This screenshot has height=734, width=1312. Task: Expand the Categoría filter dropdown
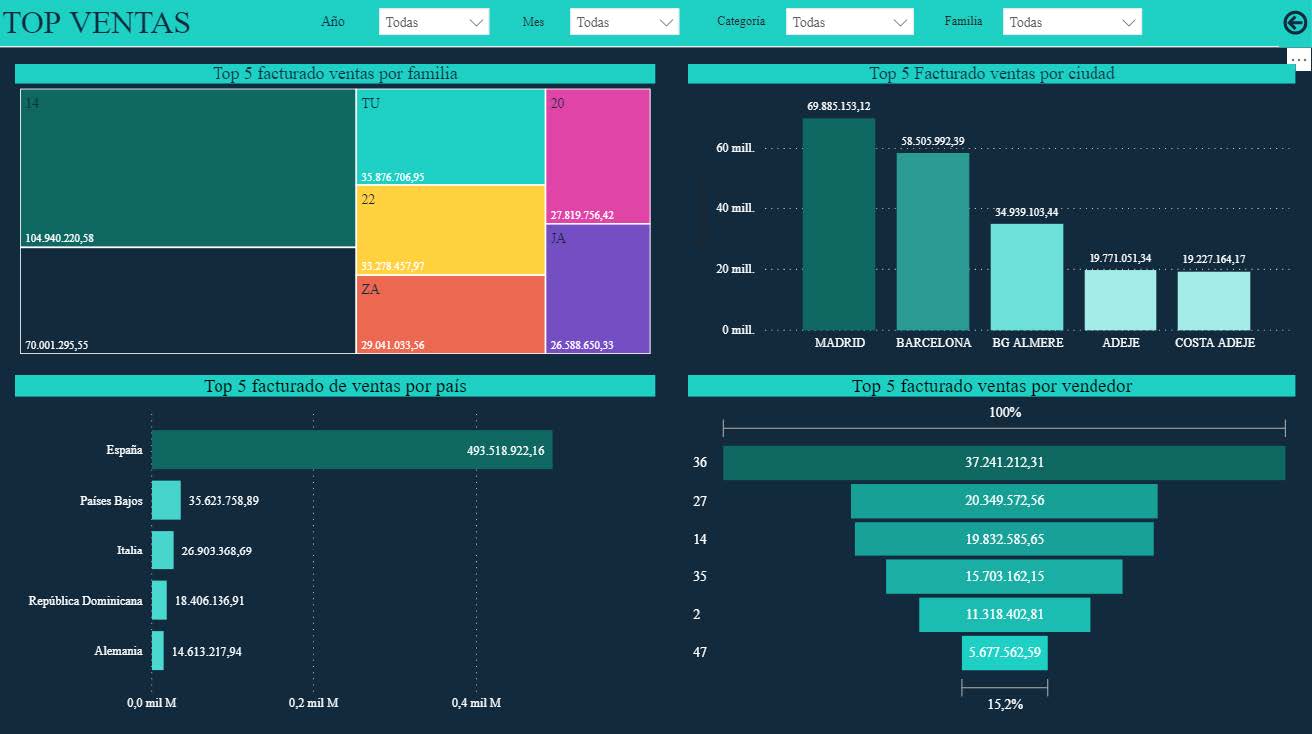pyautogui.click(x=849, y=22)
